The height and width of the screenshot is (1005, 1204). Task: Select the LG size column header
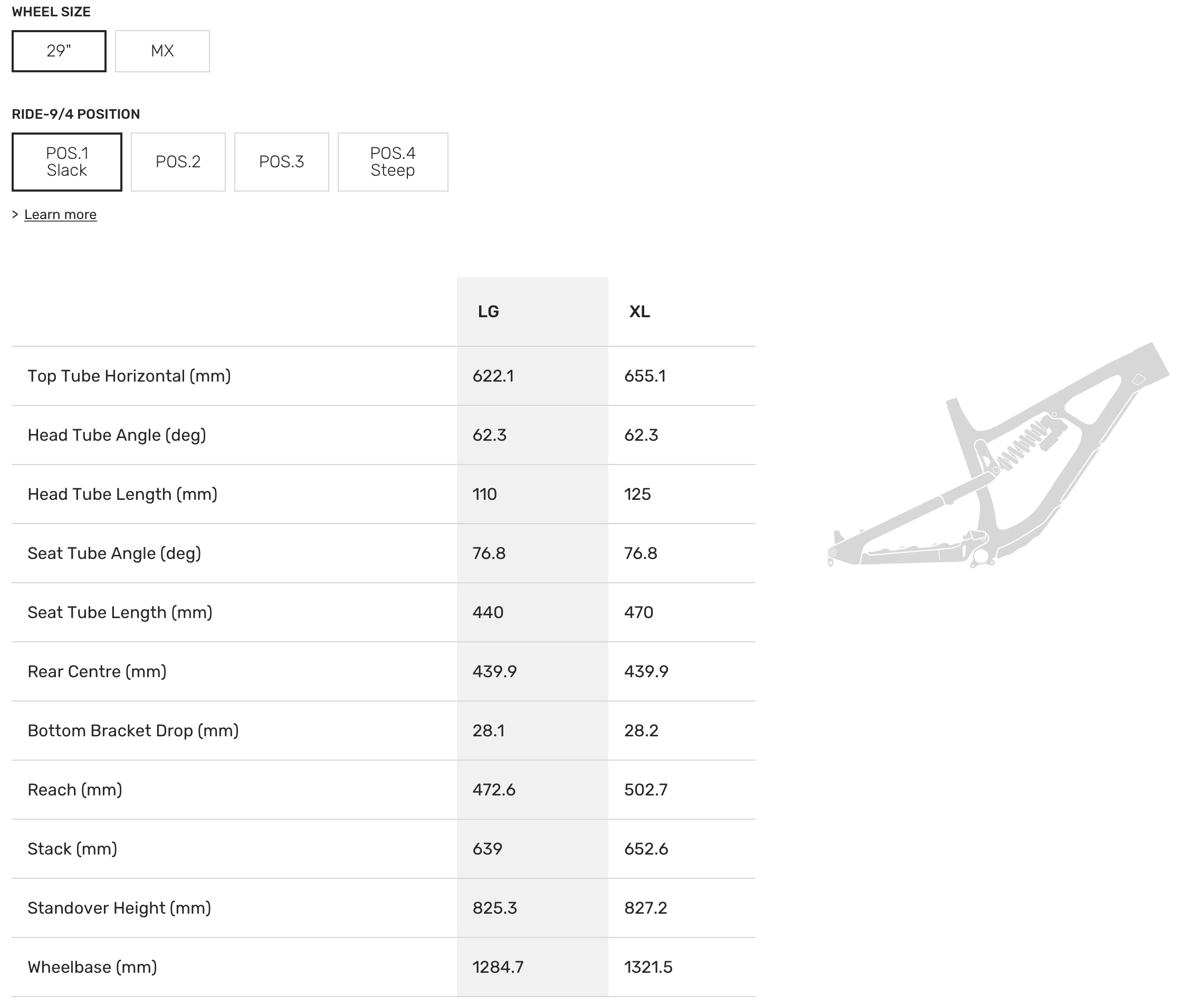click(x=489, y=311)
